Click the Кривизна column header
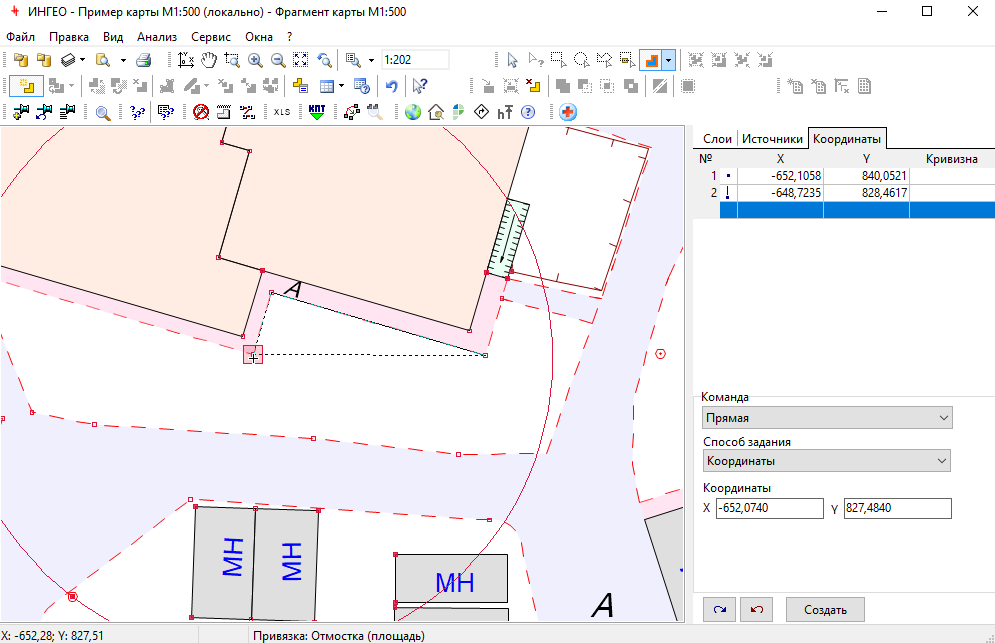Viewport: 995px width, 643px height. [951, 159]
